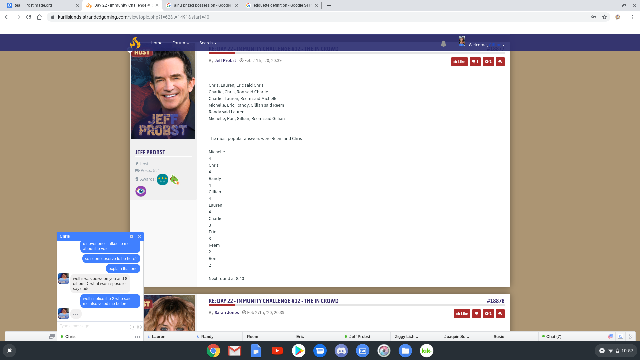Open Chrome from the shelf
This screenshot has height=360, width=640.
(x=213, y=351)
